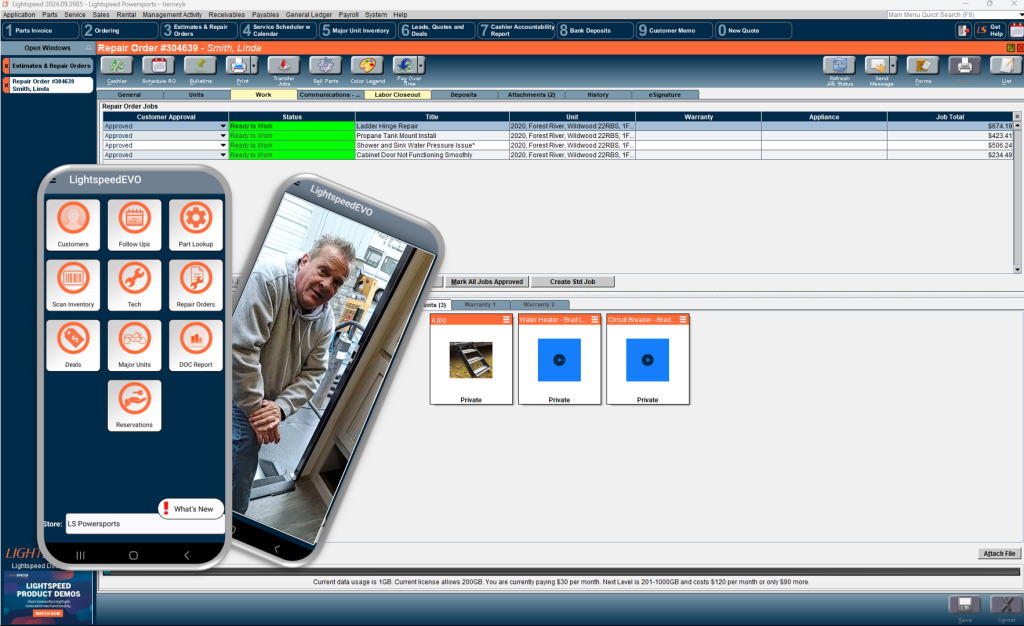Play the Circuit Breaker video attachment
This screenshot has height=626, width=1024.
coord(647,360)
